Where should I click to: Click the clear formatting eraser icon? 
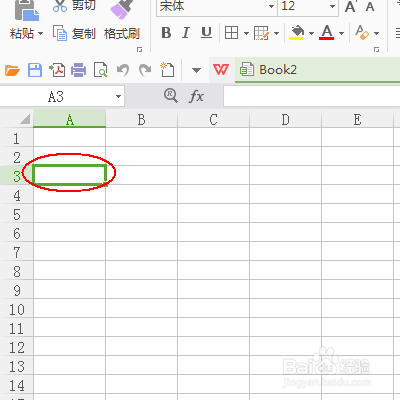tap(362, 33)
